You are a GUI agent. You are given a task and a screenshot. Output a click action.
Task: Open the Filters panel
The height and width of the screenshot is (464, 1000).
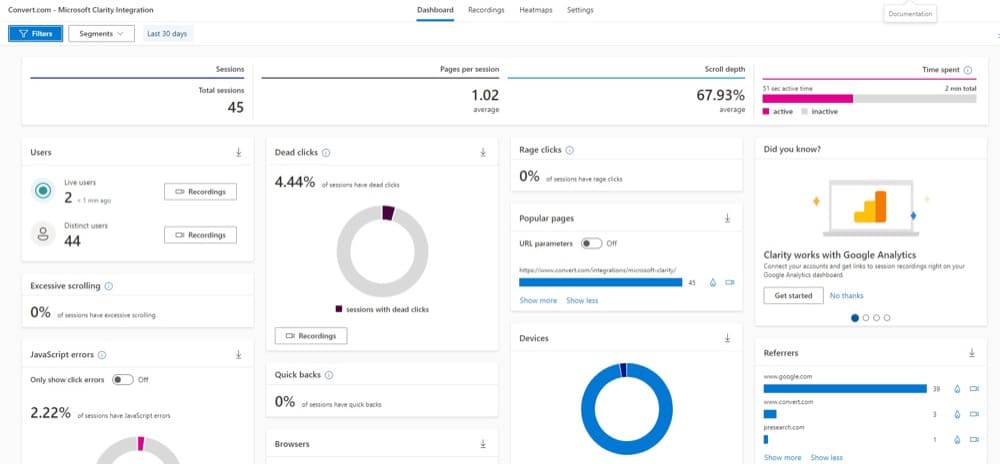(x=35, y=34)
